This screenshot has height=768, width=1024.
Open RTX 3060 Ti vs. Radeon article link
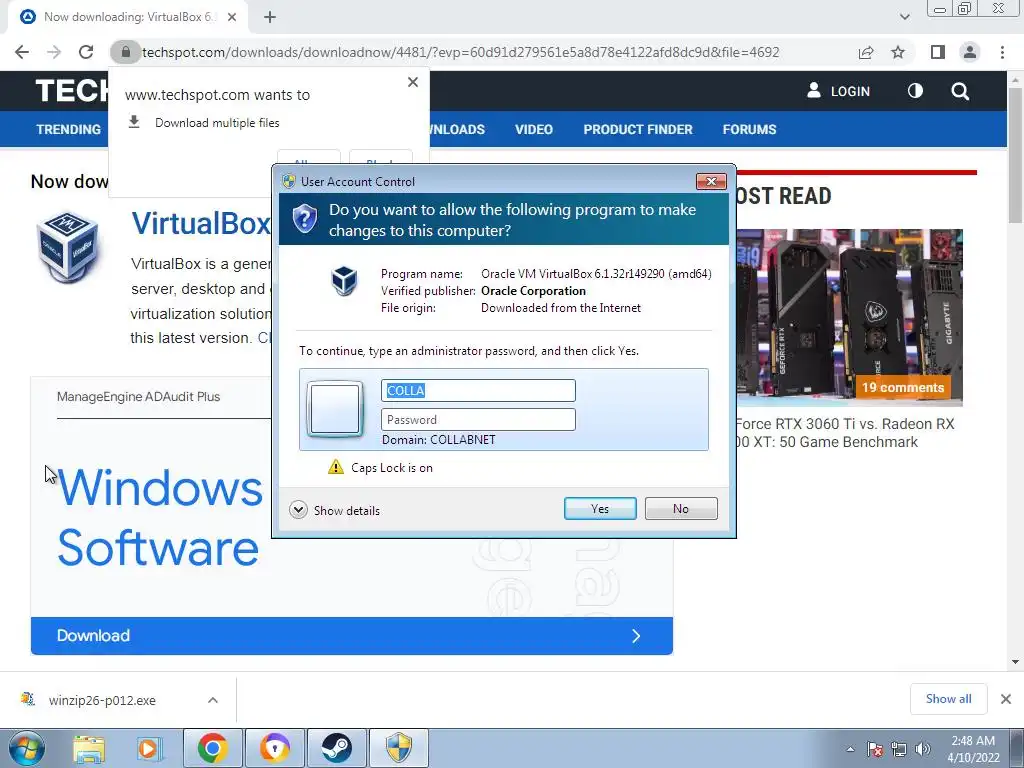click(x=845, y=433)
